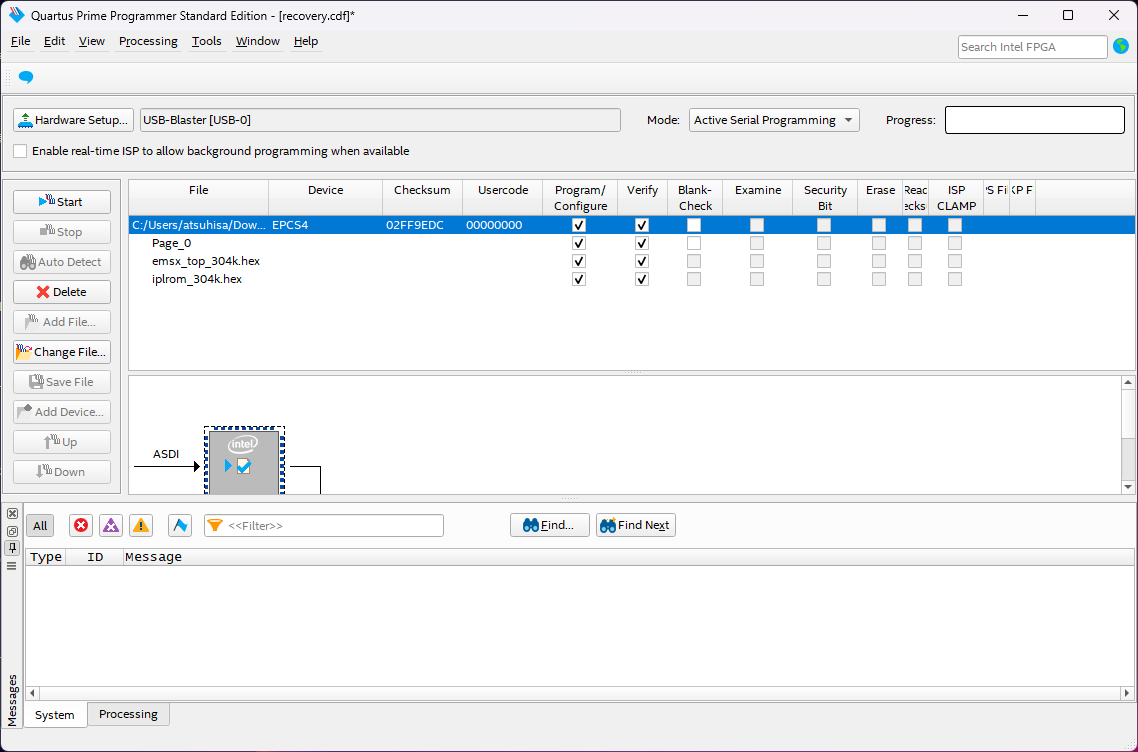Screen dimensions: 1138x752
Task: Toggle Verify for Page_0 row
Action: 642,243
